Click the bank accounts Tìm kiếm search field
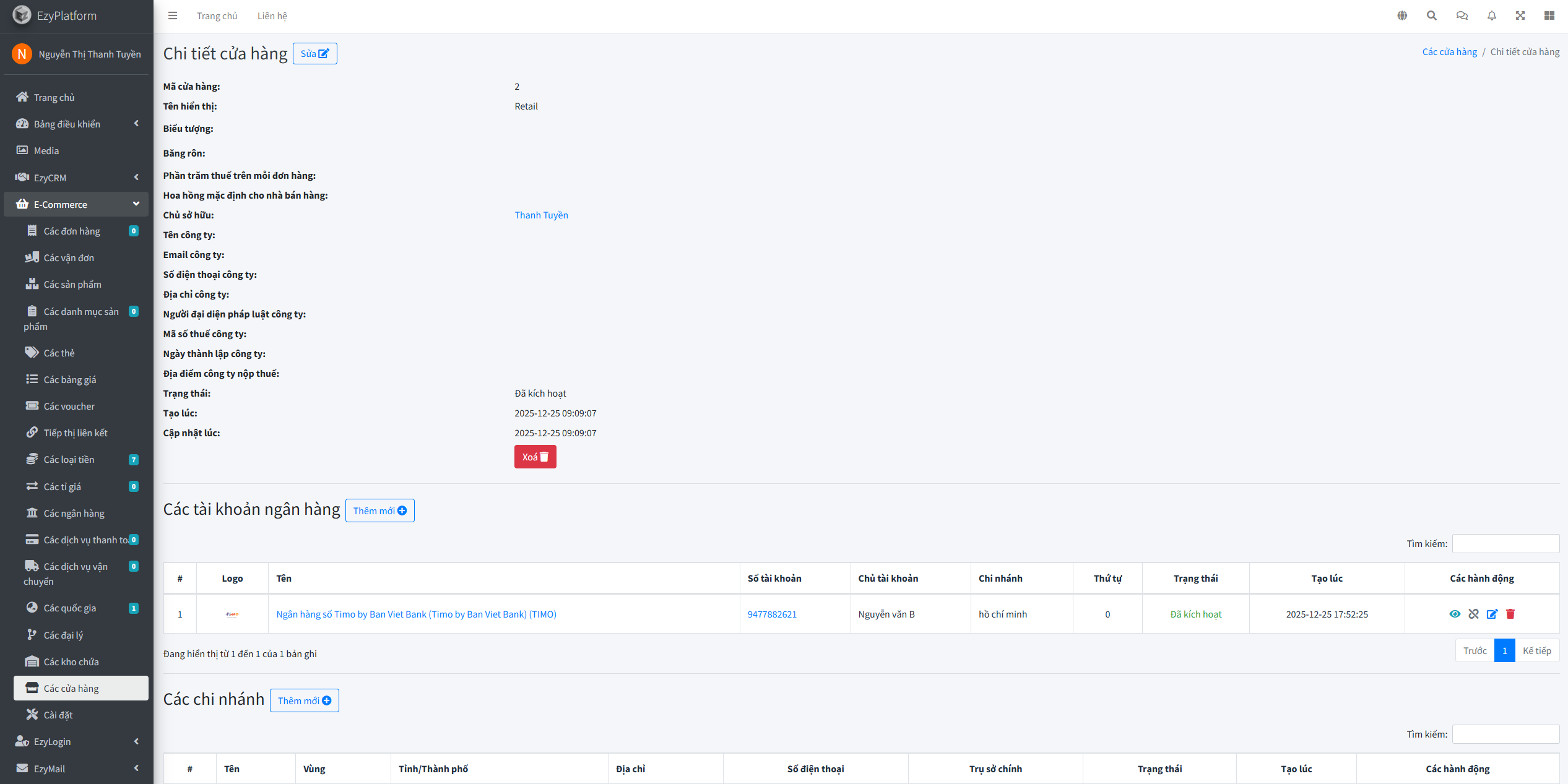 coord(1505,543)
